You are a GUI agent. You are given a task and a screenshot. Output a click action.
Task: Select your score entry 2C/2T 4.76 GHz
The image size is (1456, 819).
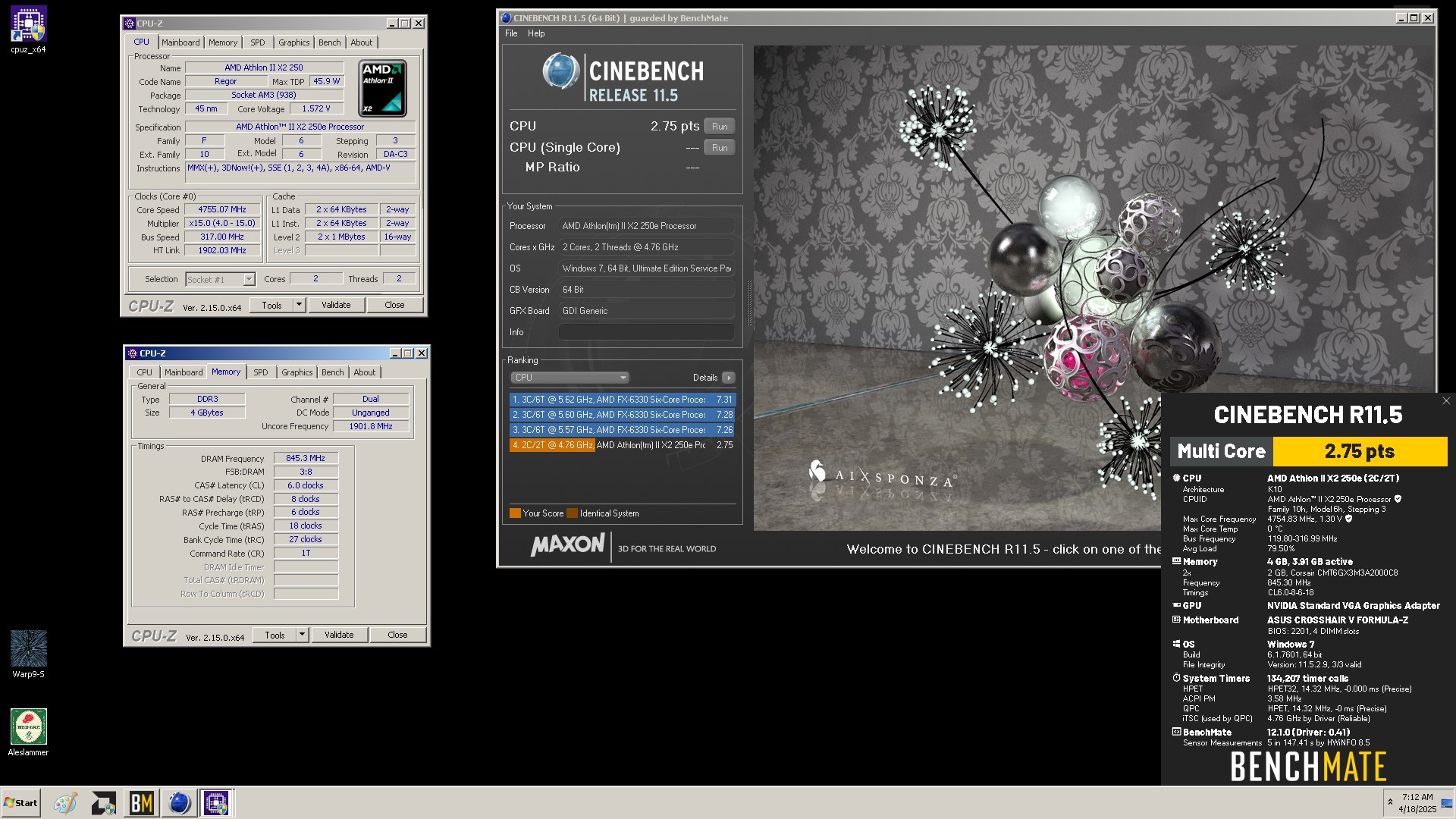(x=623, y=445)
